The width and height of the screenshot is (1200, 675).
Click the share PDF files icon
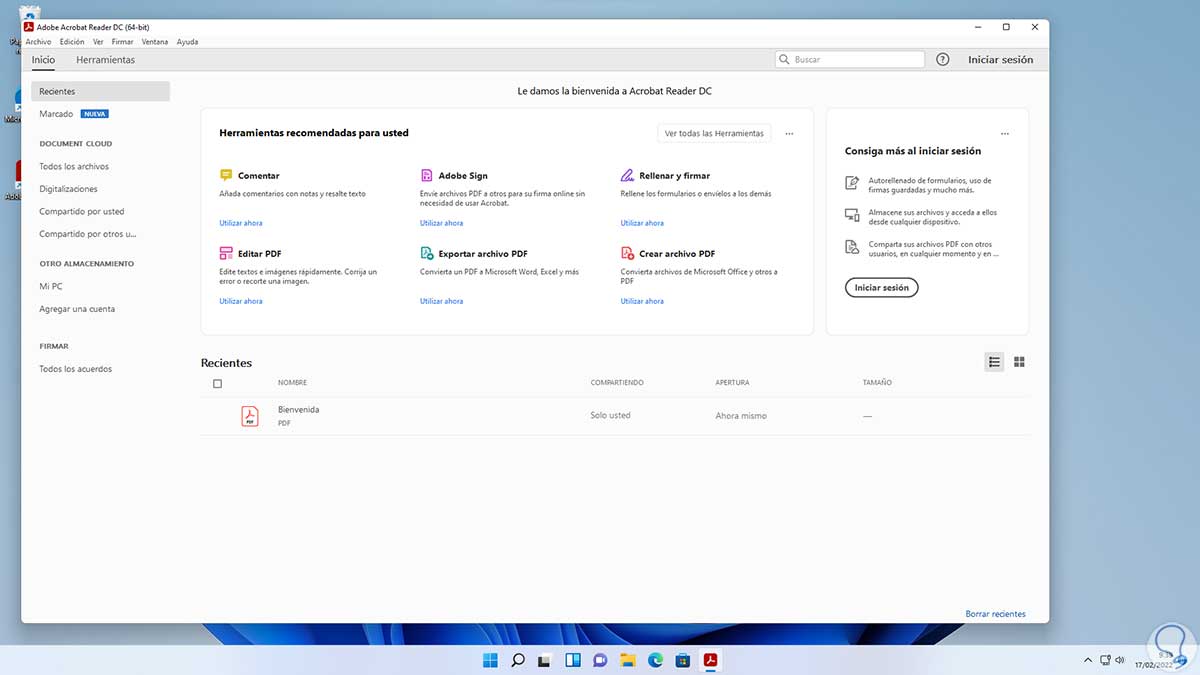pos(852,246)
